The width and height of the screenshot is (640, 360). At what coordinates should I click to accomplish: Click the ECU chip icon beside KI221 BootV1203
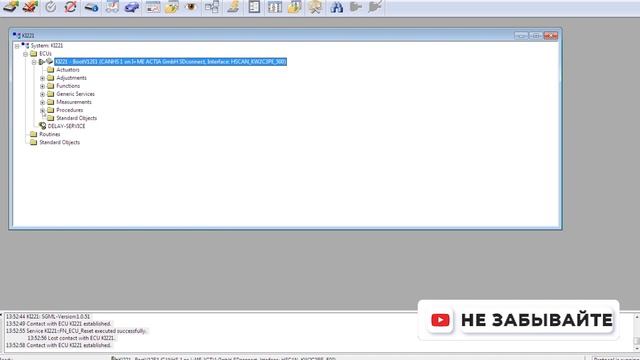coord(49,62)
